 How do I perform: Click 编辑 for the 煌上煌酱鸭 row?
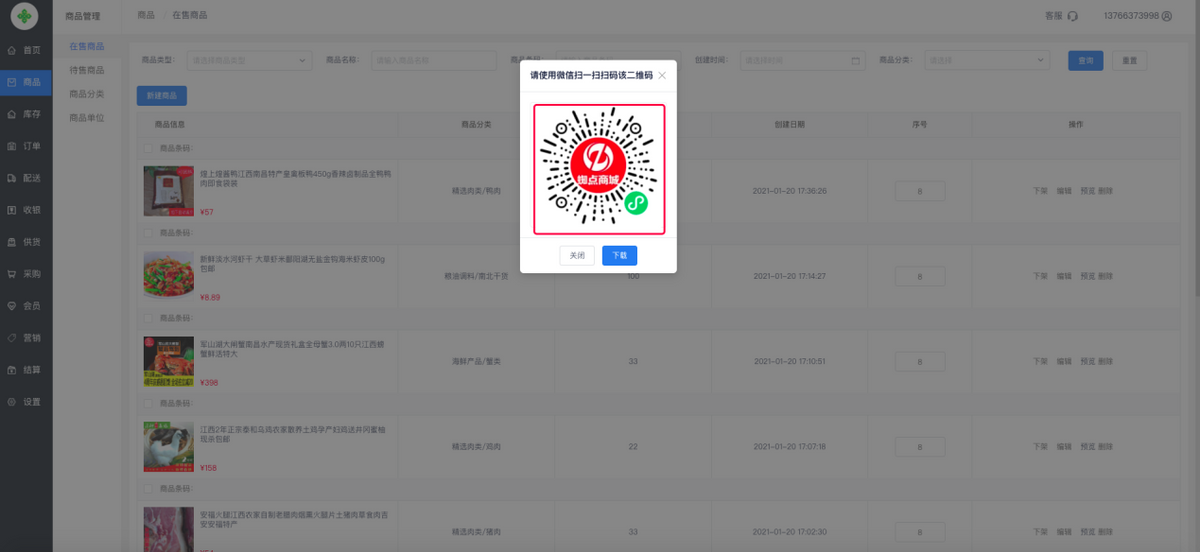click(1064, 190)
